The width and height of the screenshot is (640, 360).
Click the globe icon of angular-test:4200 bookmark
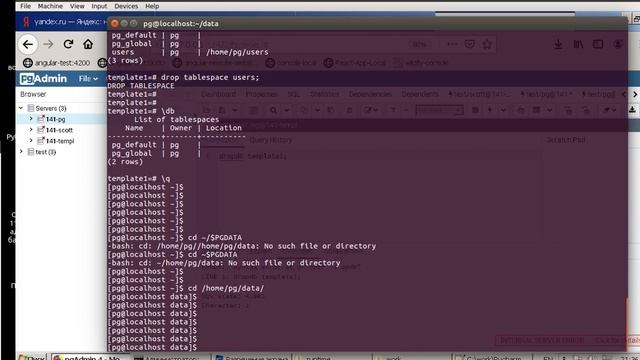28,63
